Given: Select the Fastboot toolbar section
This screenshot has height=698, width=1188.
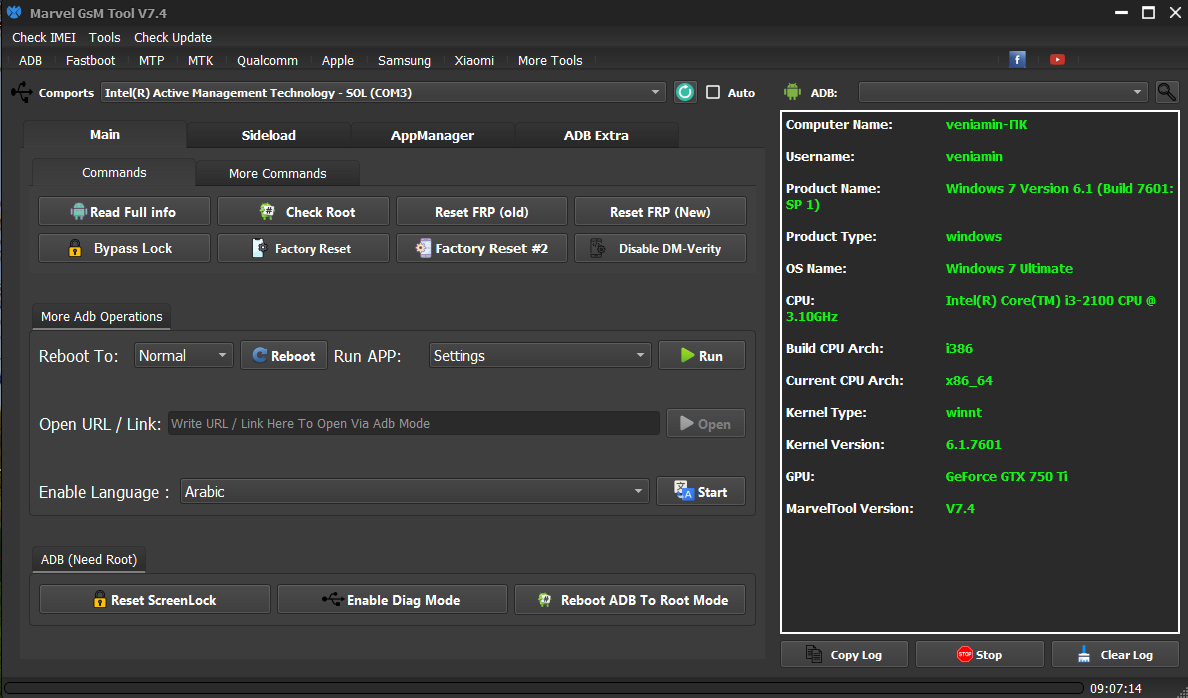Looking at the screenshot, I should pyautogui.click(x=90, y=61).
